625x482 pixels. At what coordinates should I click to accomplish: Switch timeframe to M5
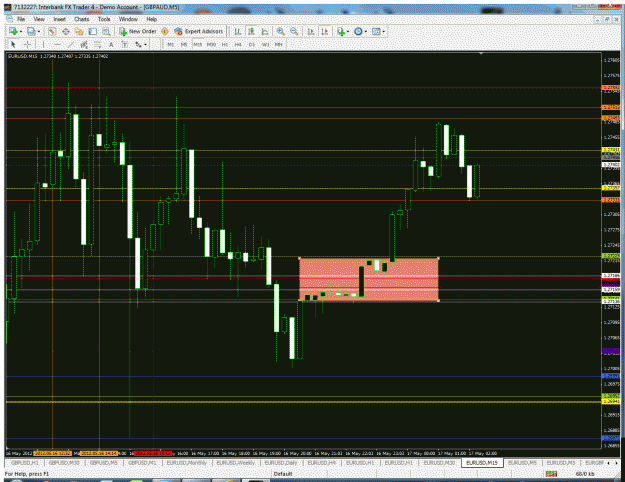coord(184,45)
